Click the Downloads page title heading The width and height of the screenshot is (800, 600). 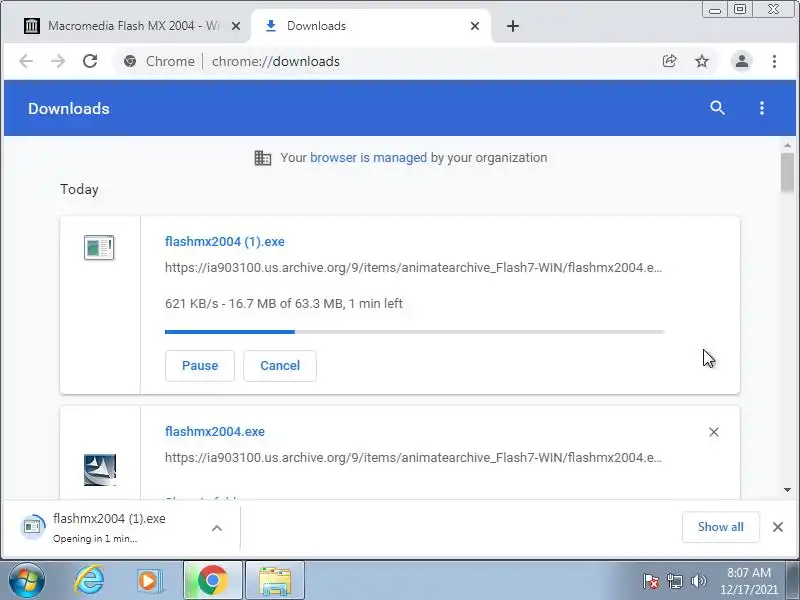(69, 109)
